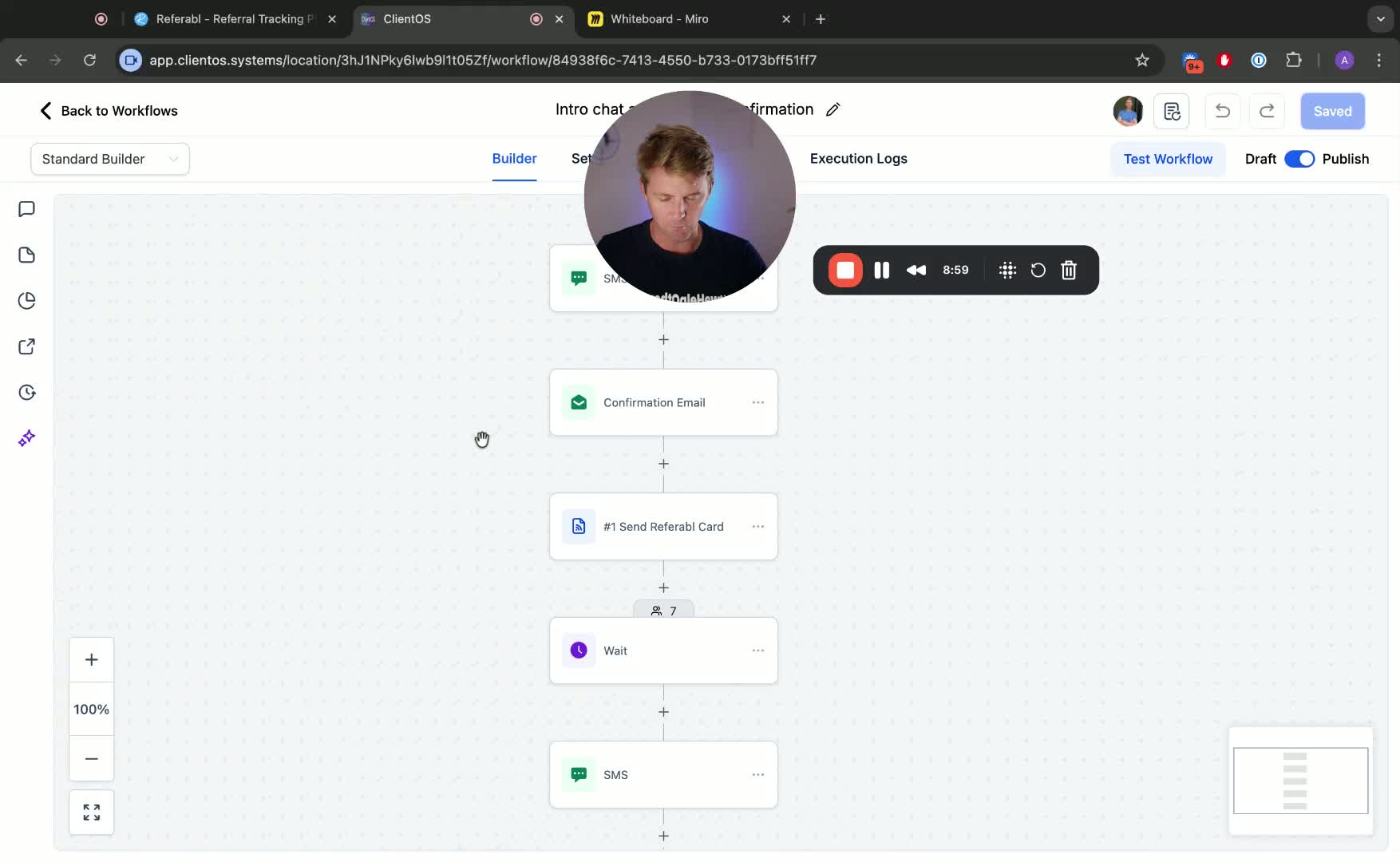Click the Saved button
Viewport: 1400px width, 862px height.
pyautogui.click(x=1333, y=111)
